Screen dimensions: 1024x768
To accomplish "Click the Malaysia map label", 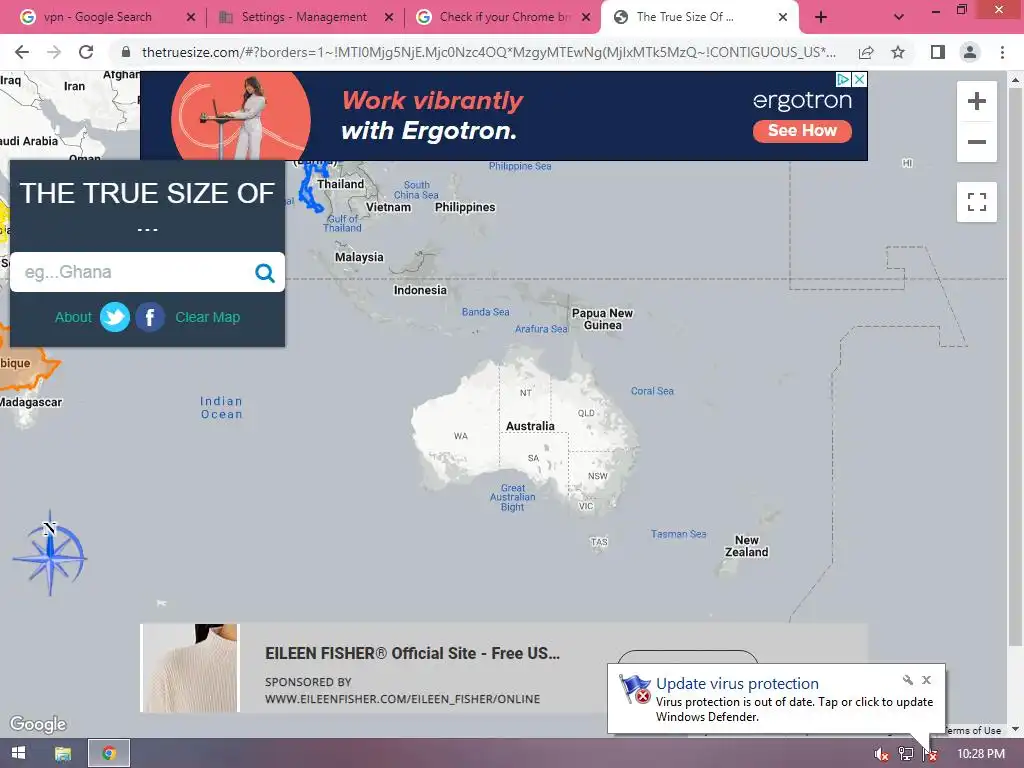I will pyautogui.click(x=359, y=257).
